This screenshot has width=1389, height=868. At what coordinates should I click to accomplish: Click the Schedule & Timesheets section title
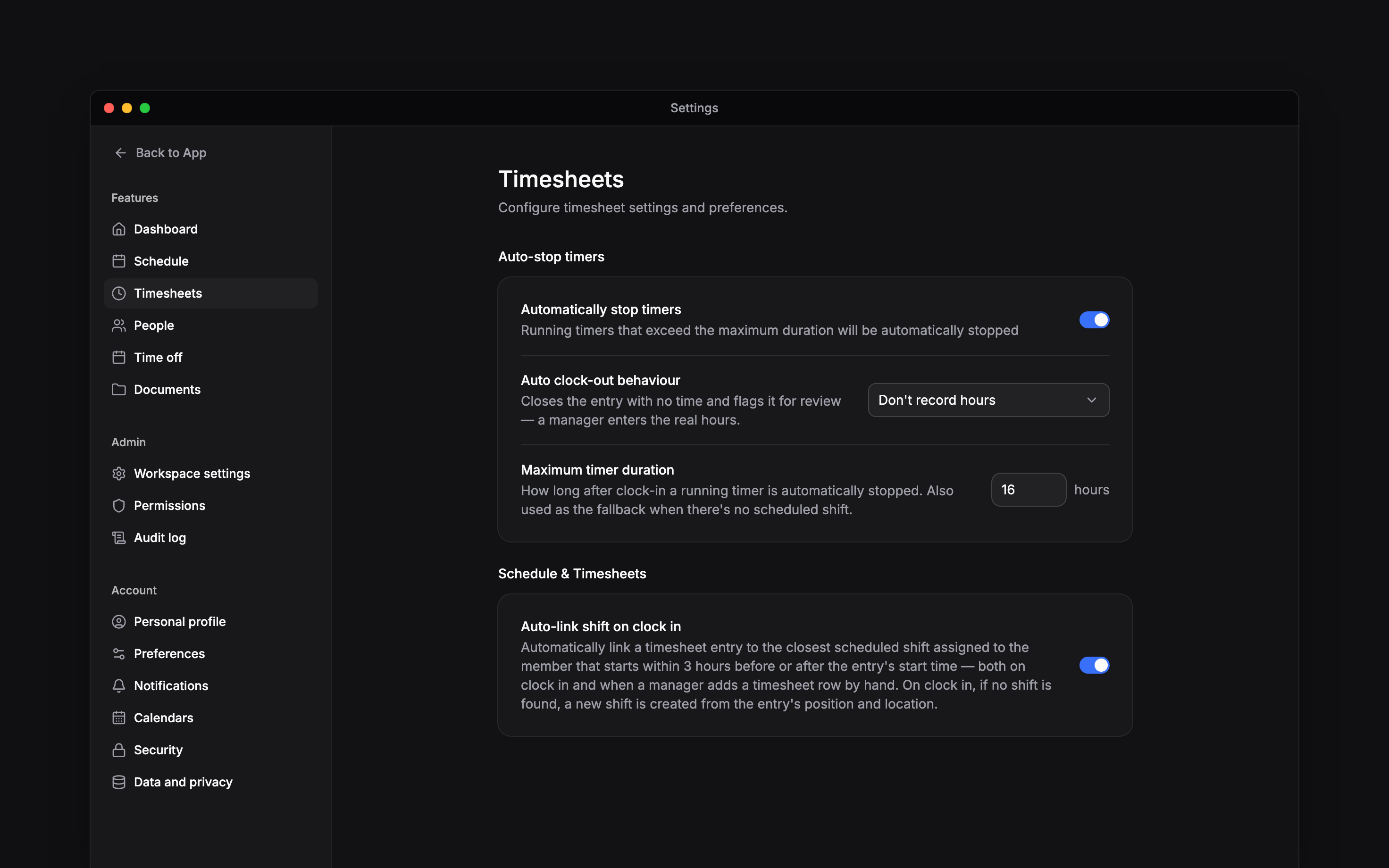pyautogui.click(x=572, y=574)
